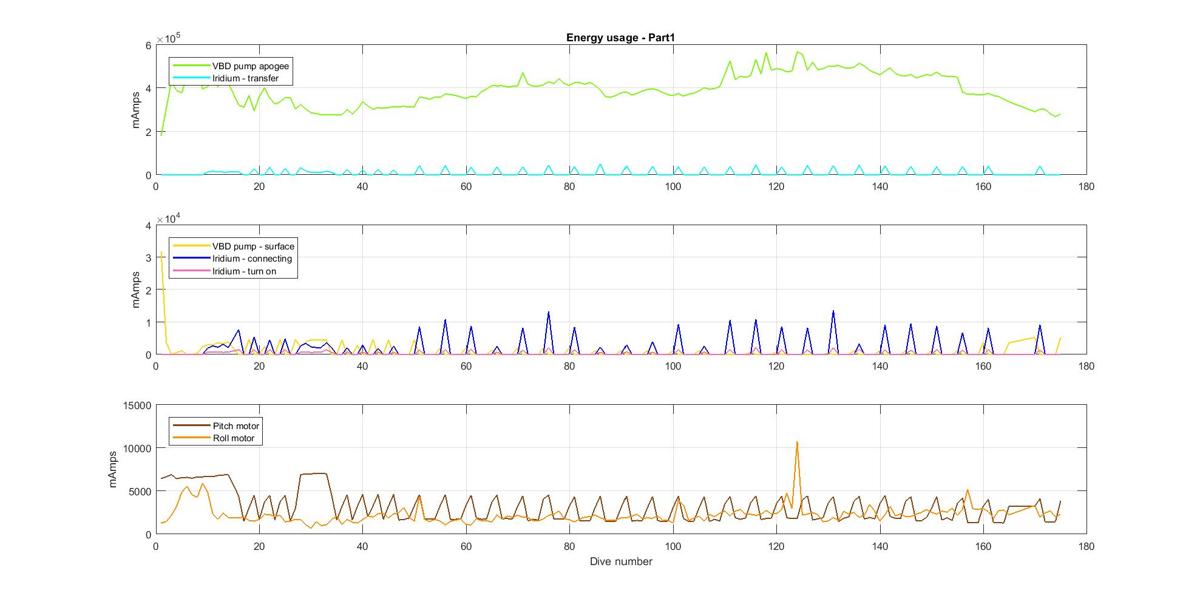This screenshot has width=1200, height=601.
Task: Select the "VBD pump apogee" legend label
Action: coord(251,66)
